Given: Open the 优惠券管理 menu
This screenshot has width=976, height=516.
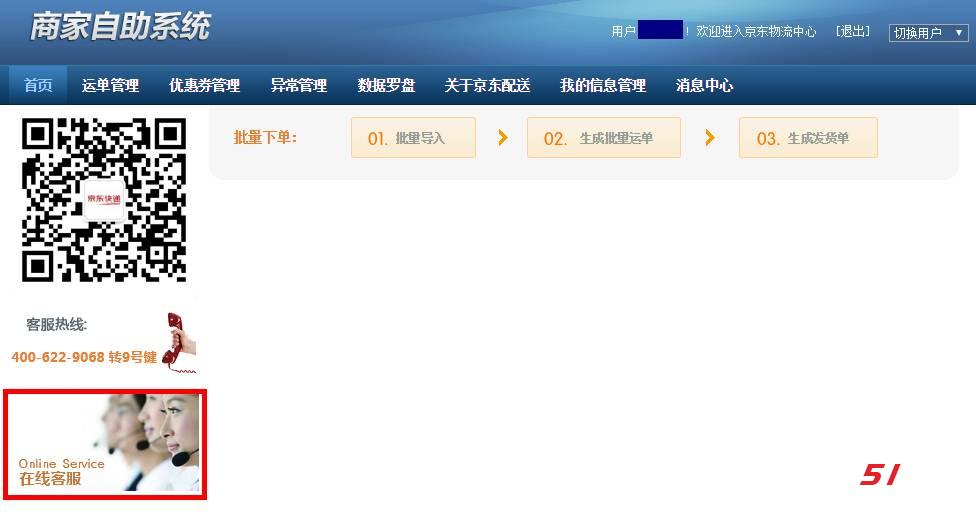Looking at the screenshot, I should point(204,86).
